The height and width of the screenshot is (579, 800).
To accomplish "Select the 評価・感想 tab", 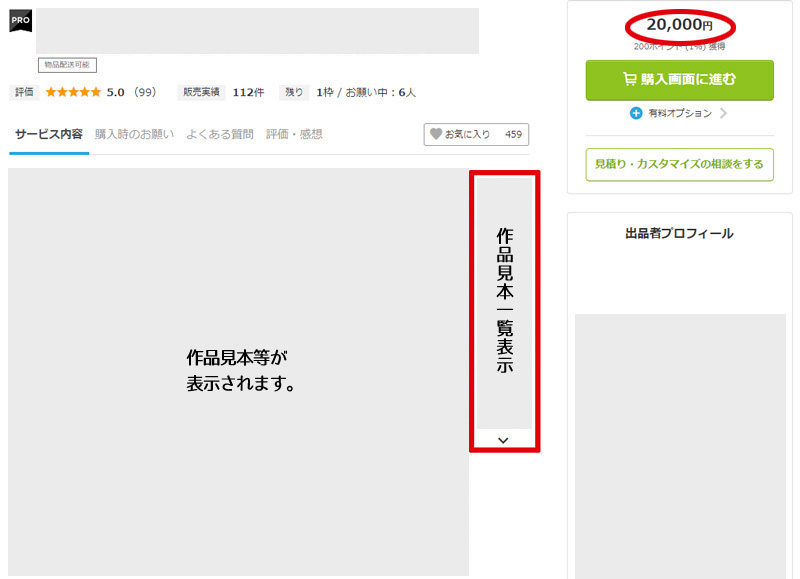I will tap(294, 134).
